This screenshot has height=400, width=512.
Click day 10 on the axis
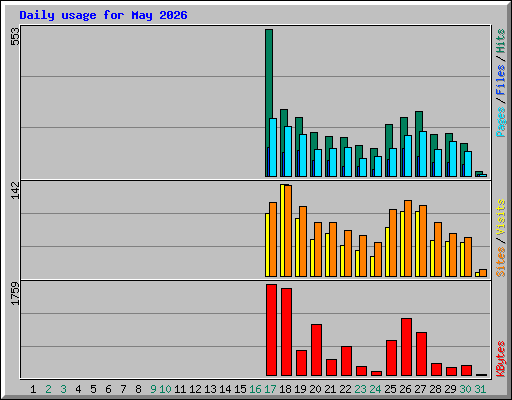click(x=165, y=389)
